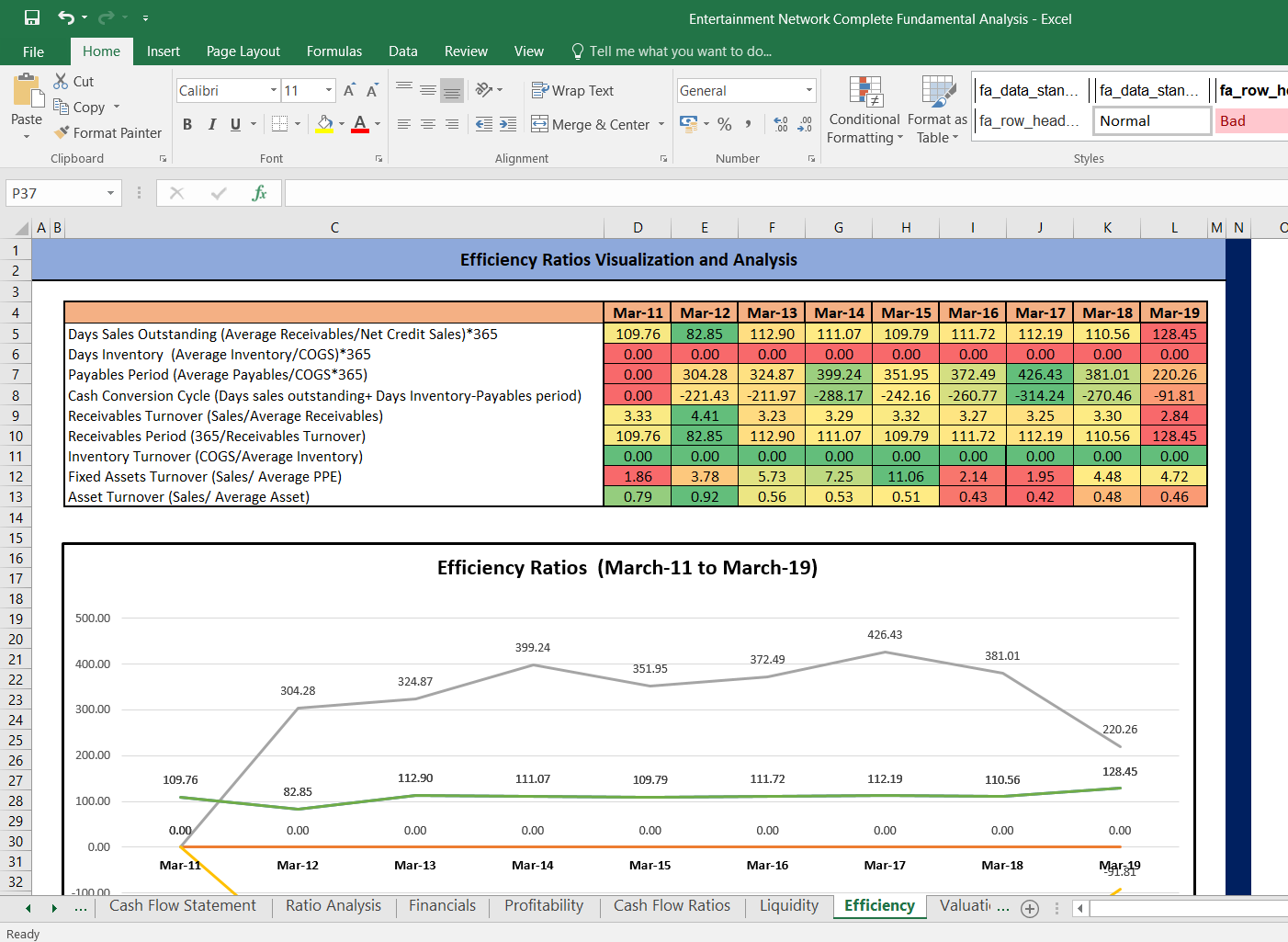The image size is (1288, 942).
Task: Apply Percent Style format
Action: (725, 124)
